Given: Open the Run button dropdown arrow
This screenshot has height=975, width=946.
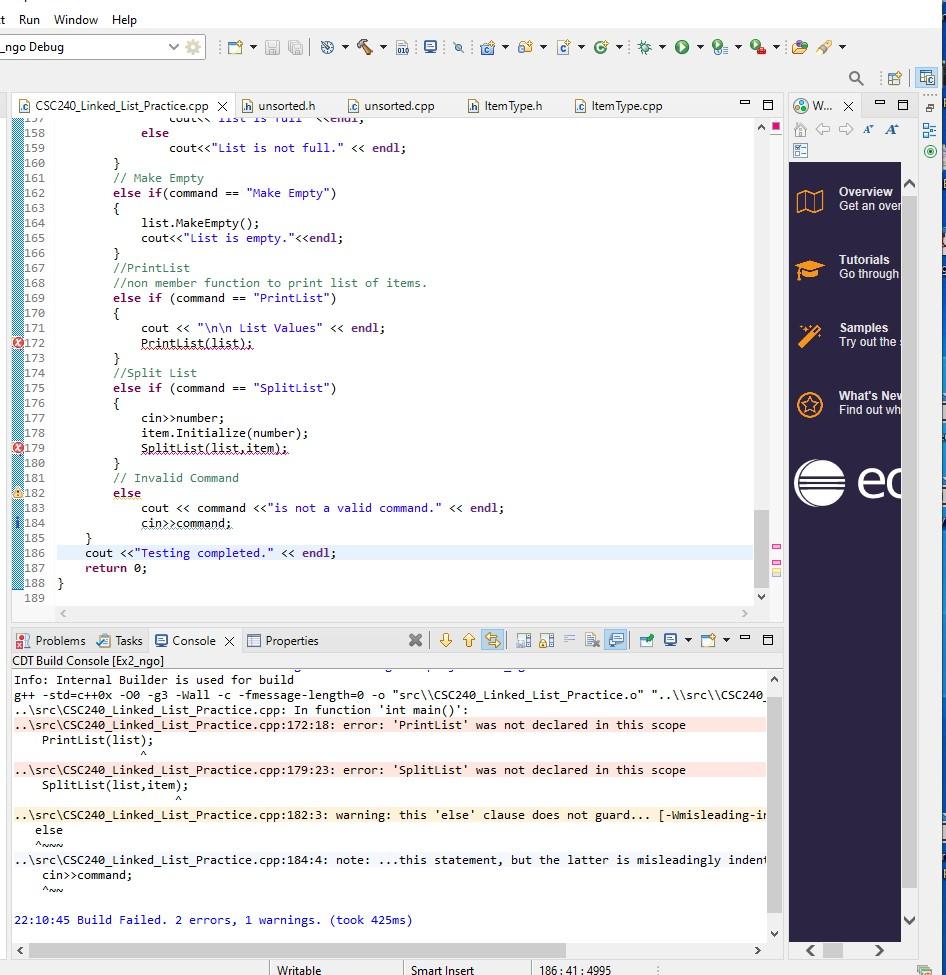Looking at the screenshot, I should tap(700, 46).
